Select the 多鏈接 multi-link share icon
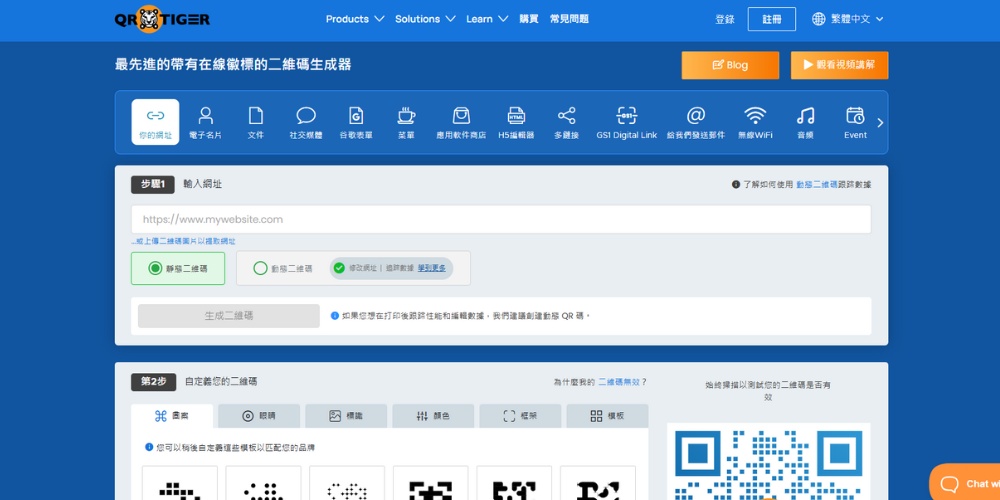 point(566,115)
